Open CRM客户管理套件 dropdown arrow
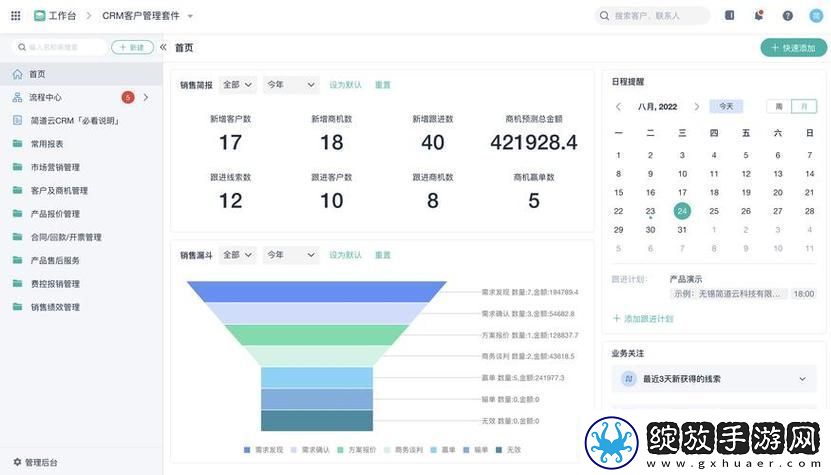Viewport: 831px width, 475px height. tap(190, 16)
